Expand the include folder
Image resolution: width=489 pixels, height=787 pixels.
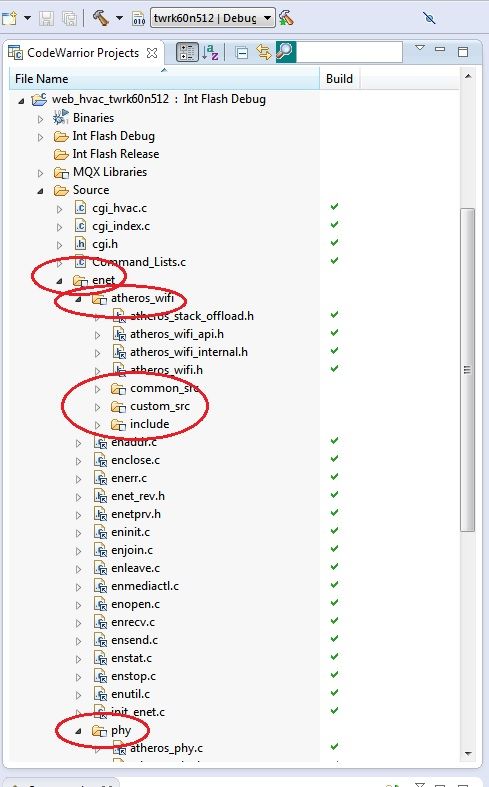[x=97, y=425]
